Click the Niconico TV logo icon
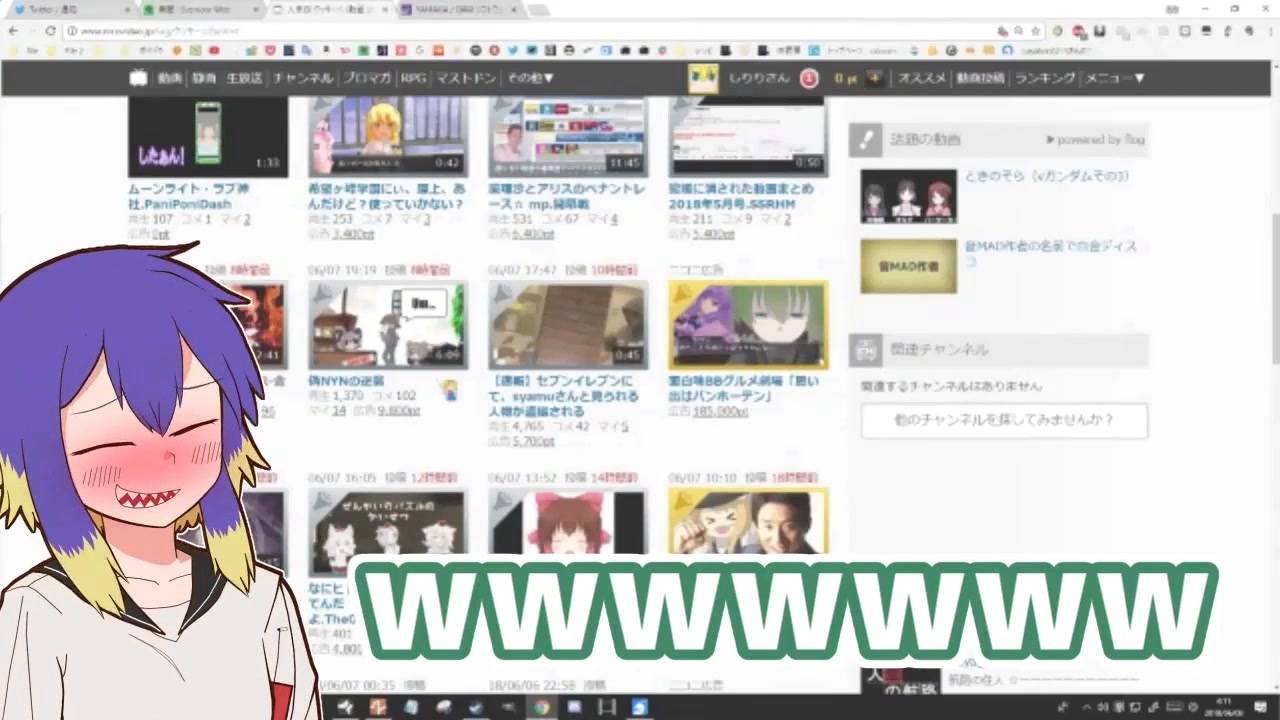The width and height of the screenshot is (1280, 720). click(138, 78)
